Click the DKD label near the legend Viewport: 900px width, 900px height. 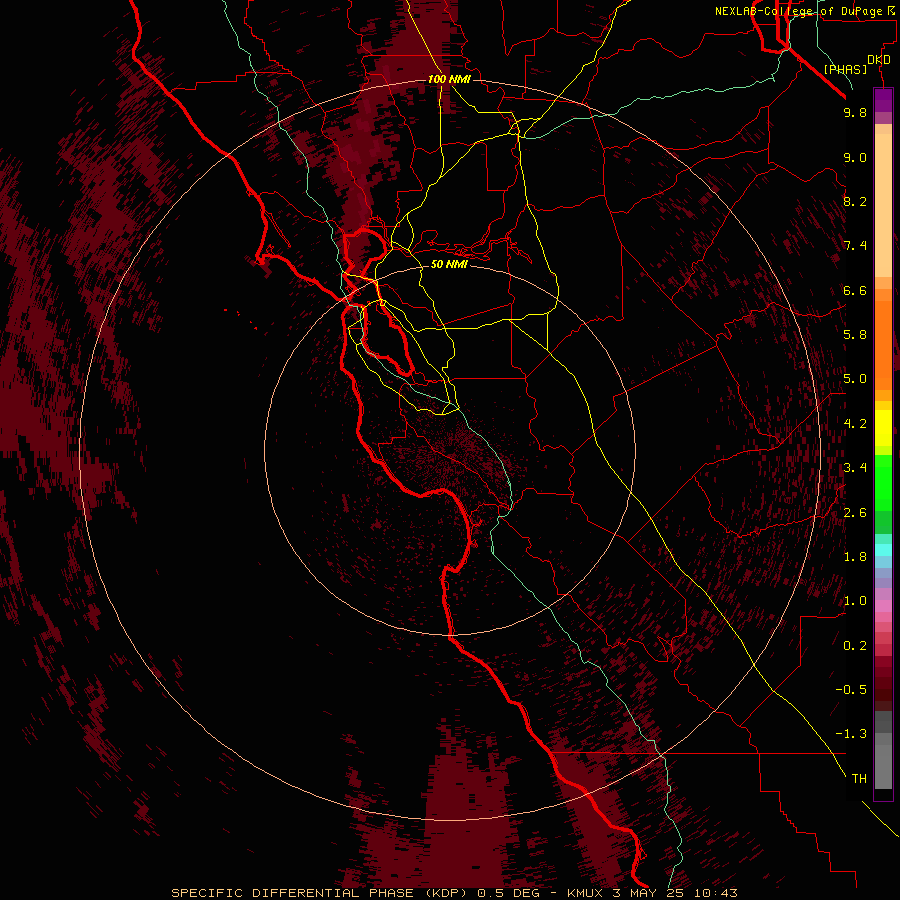[879, 60]
